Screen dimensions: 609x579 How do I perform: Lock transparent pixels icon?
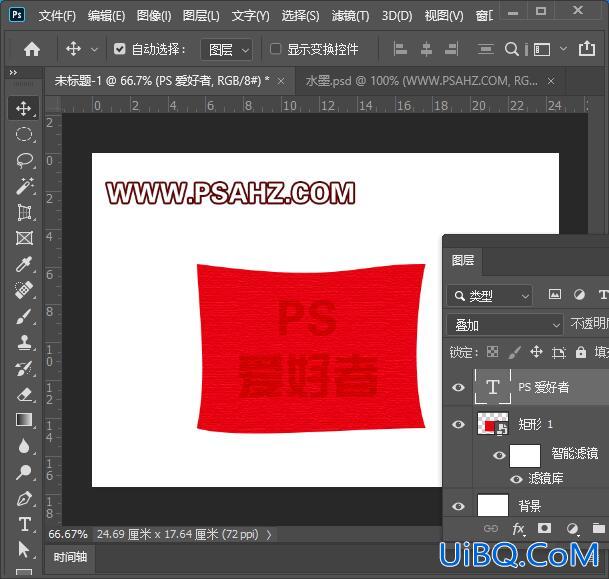(492, 352)
